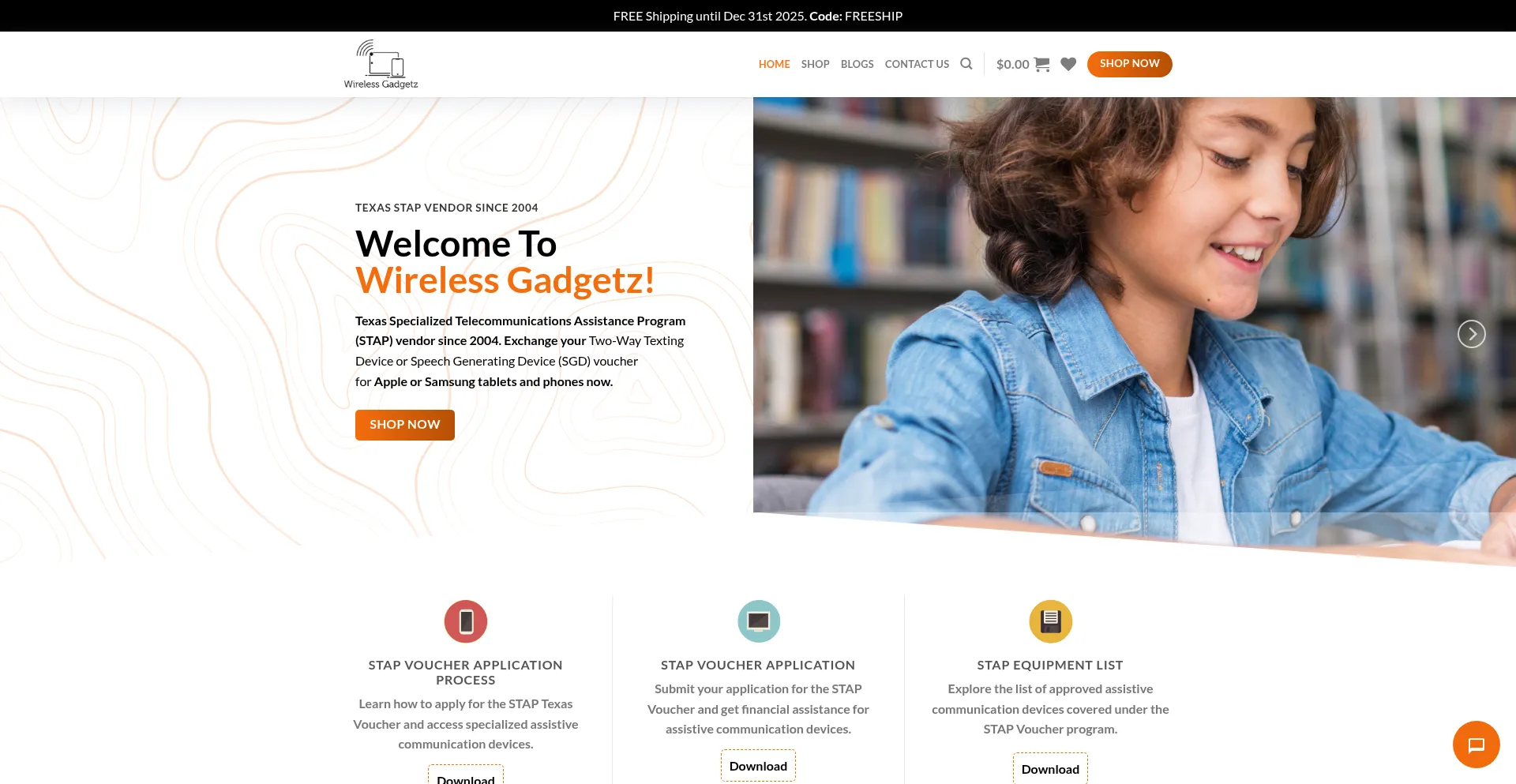Click the red phone icon
Image resolution: width=1516 pixels, height=784 pixels.
[x=466, y=621]
